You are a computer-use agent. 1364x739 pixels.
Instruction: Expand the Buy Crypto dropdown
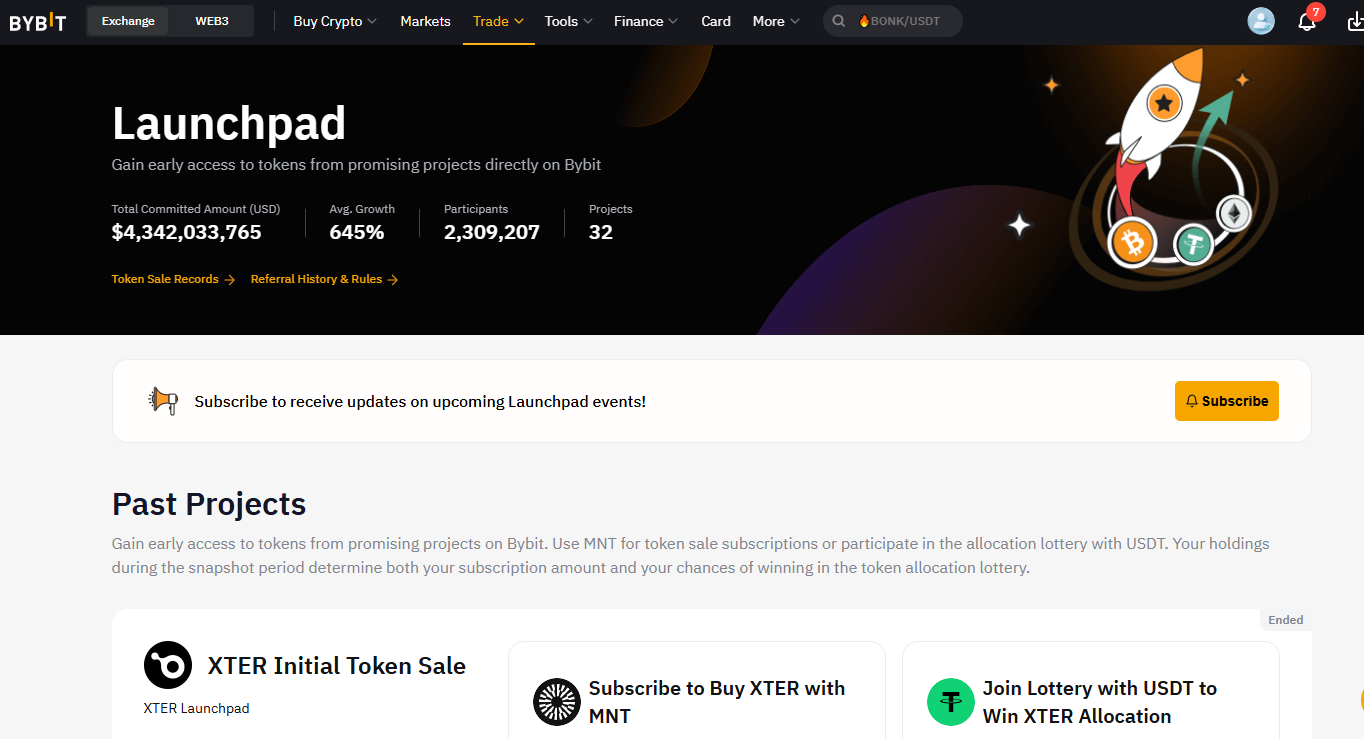tap(335, 21)
